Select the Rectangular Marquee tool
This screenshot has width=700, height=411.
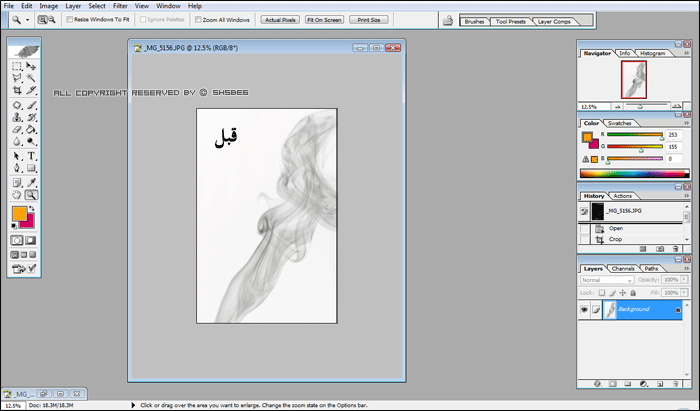(x=17, y=66)
